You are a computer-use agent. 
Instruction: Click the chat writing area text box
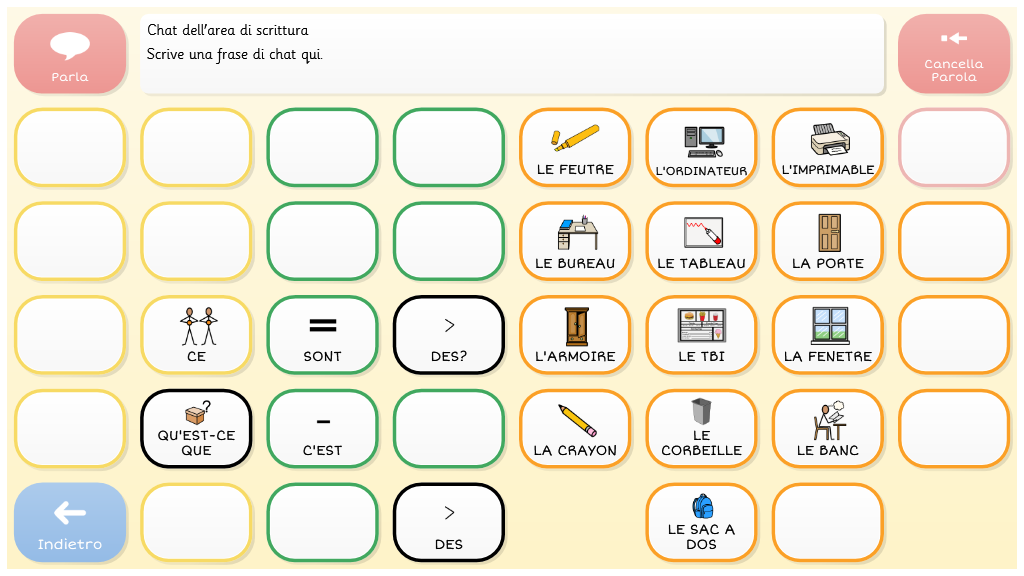point(512,54)
